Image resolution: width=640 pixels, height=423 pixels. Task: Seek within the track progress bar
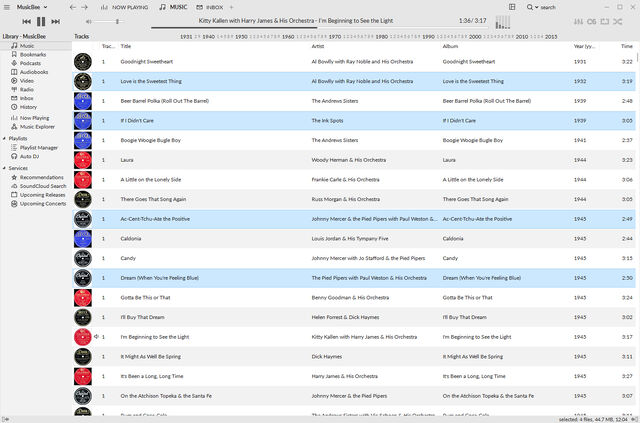tap(320, 28)
